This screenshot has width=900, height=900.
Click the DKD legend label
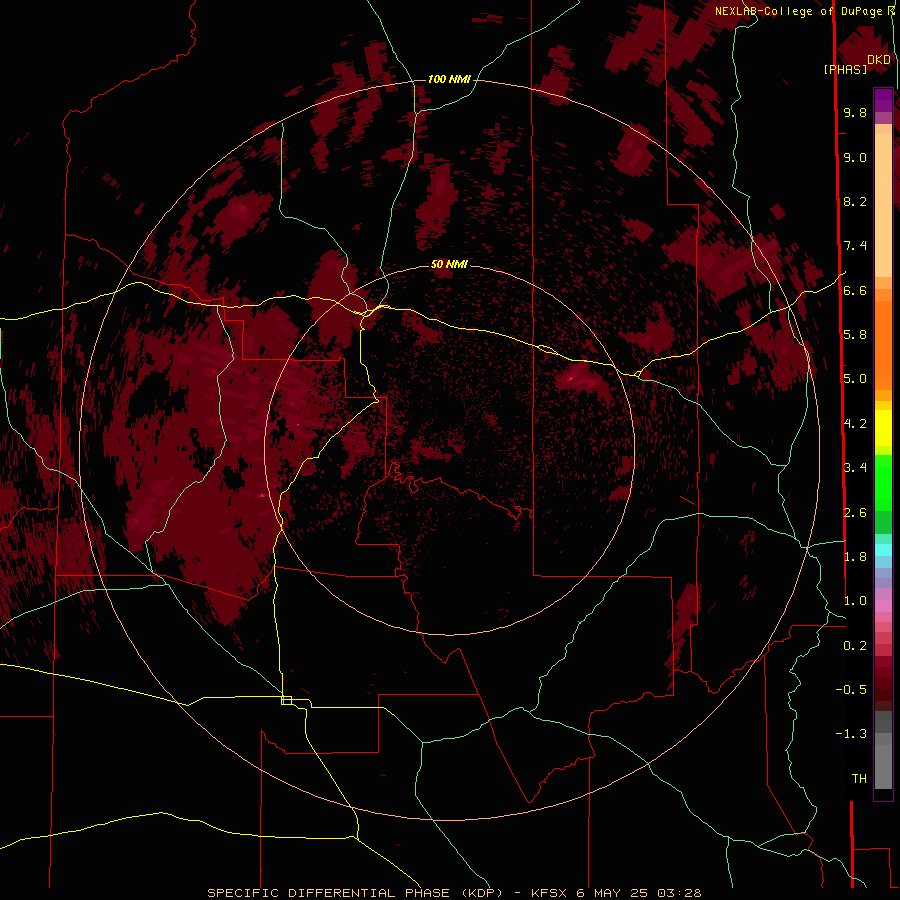click(x=879, y=60)
